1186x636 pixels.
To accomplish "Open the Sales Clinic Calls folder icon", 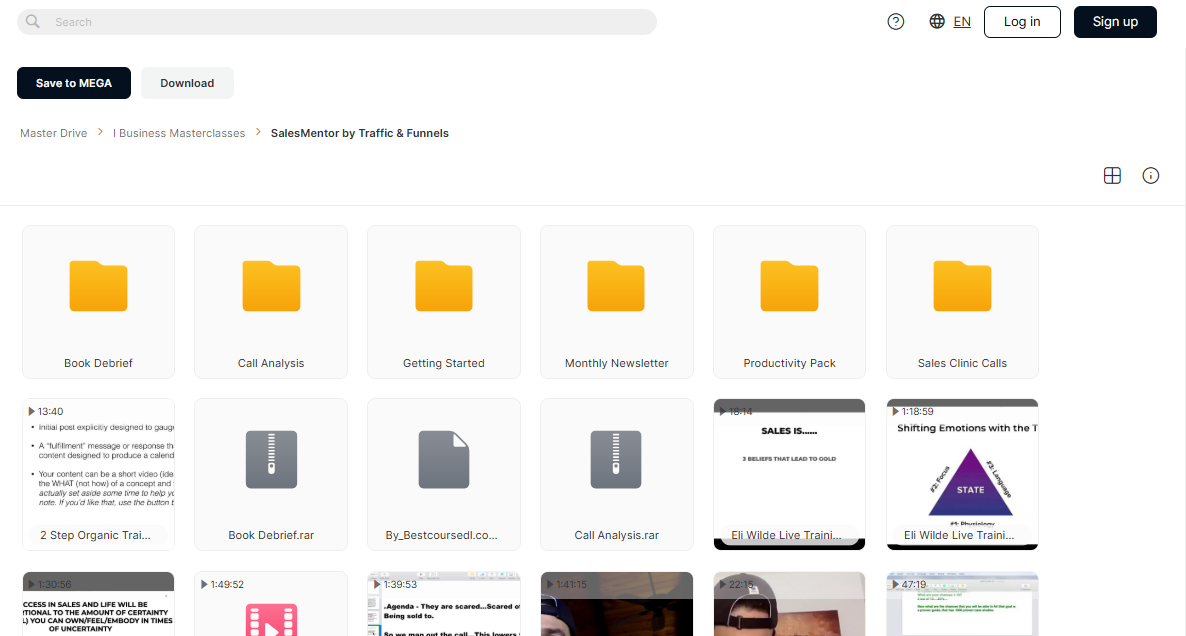I will [x=962, y=286].
